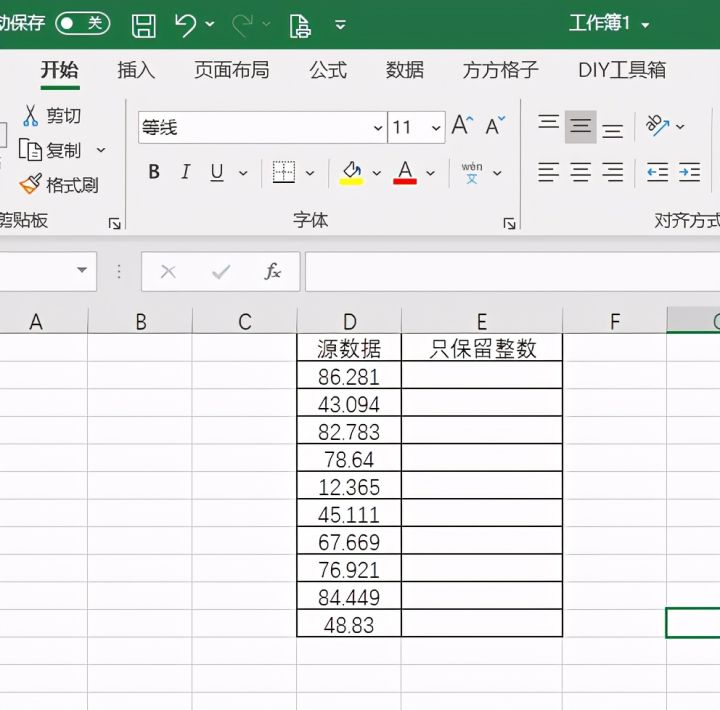
Task: Click the increase font size icon
Action: point(462,125)
